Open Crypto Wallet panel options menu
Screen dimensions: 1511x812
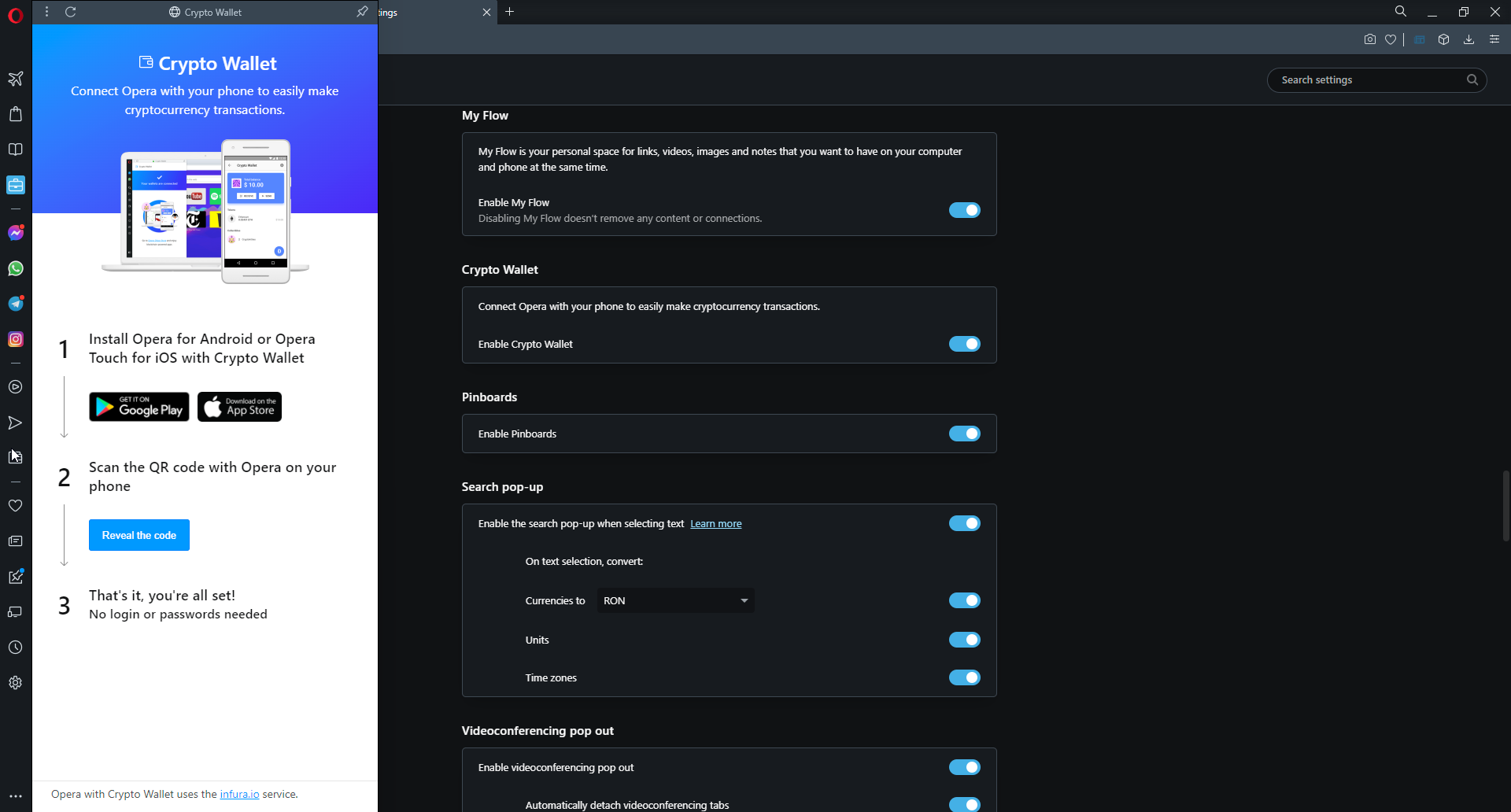pyautogui.click(x=47, y=12)
